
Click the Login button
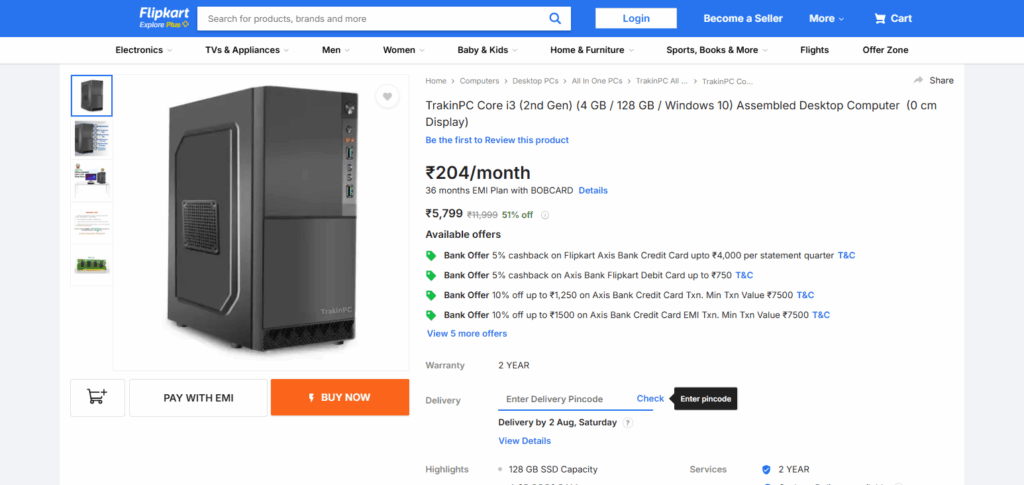[x=635, y=18]
